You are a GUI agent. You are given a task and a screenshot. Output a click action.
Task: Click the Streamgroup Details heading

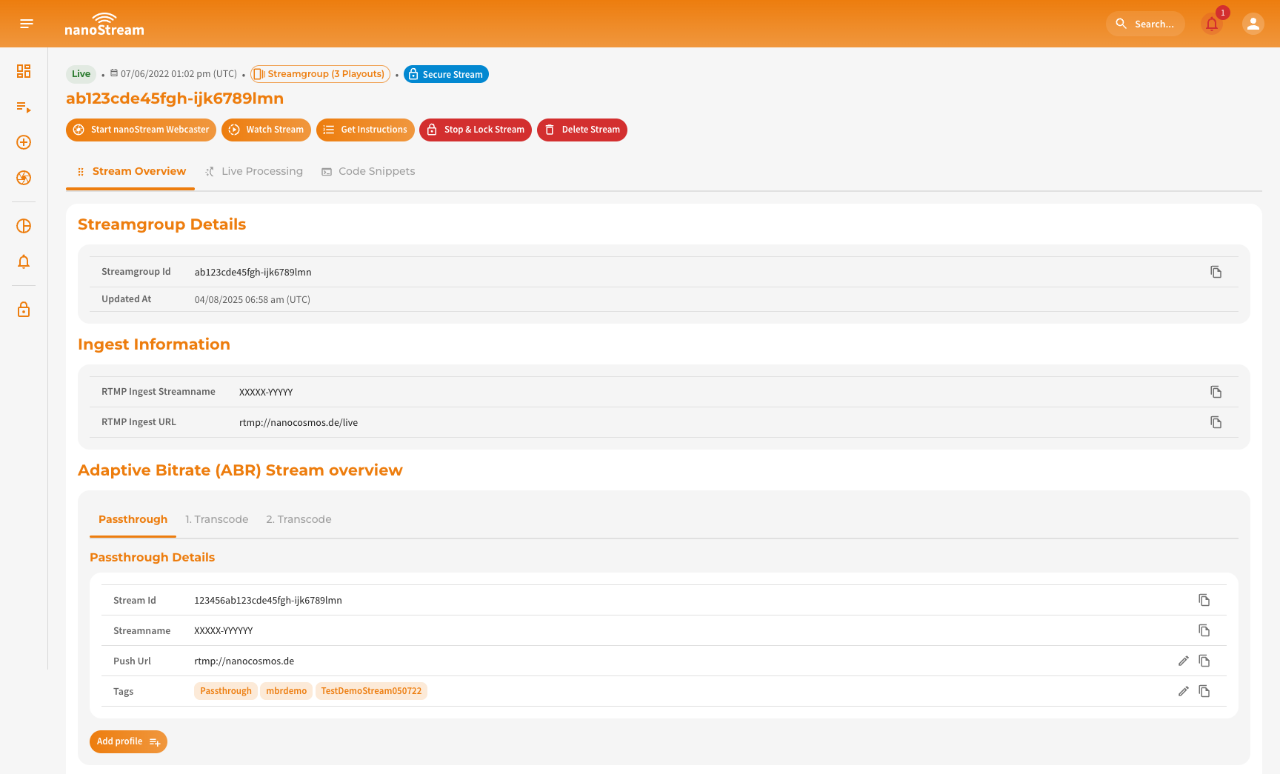click(x=162, y=224)
